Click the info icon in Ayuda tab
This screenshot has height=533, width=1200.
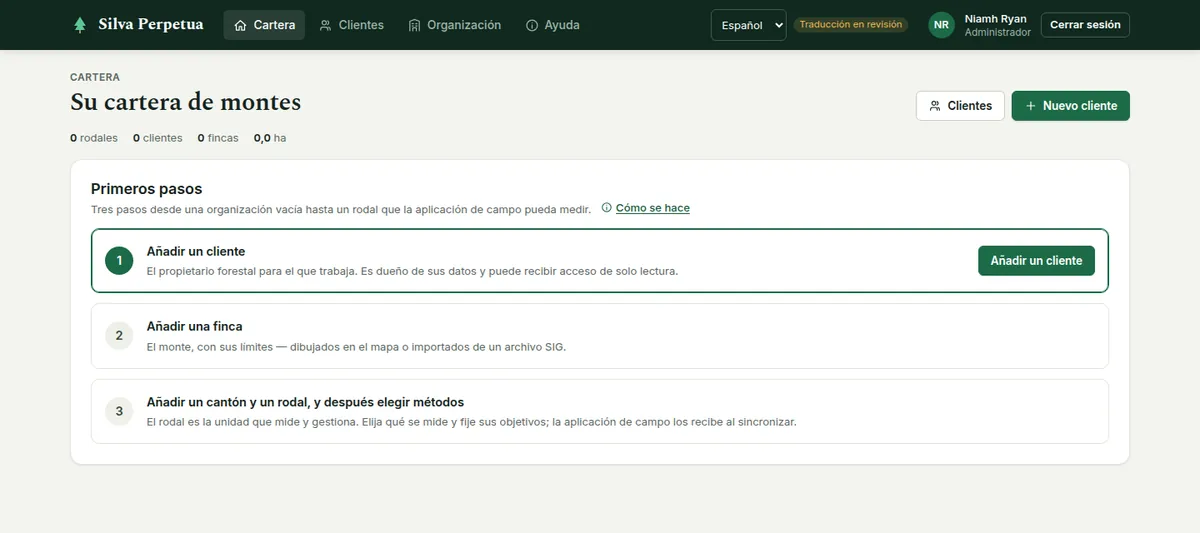532,25
